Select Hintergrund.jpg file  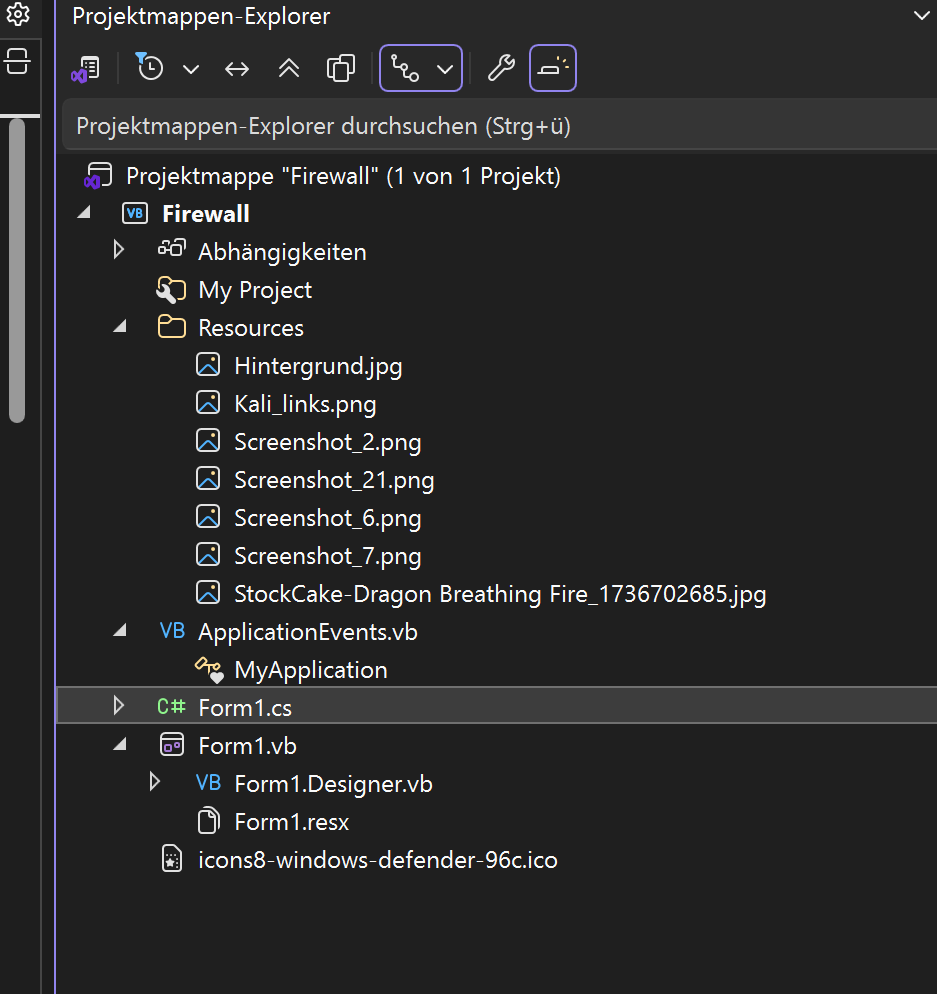318,366
